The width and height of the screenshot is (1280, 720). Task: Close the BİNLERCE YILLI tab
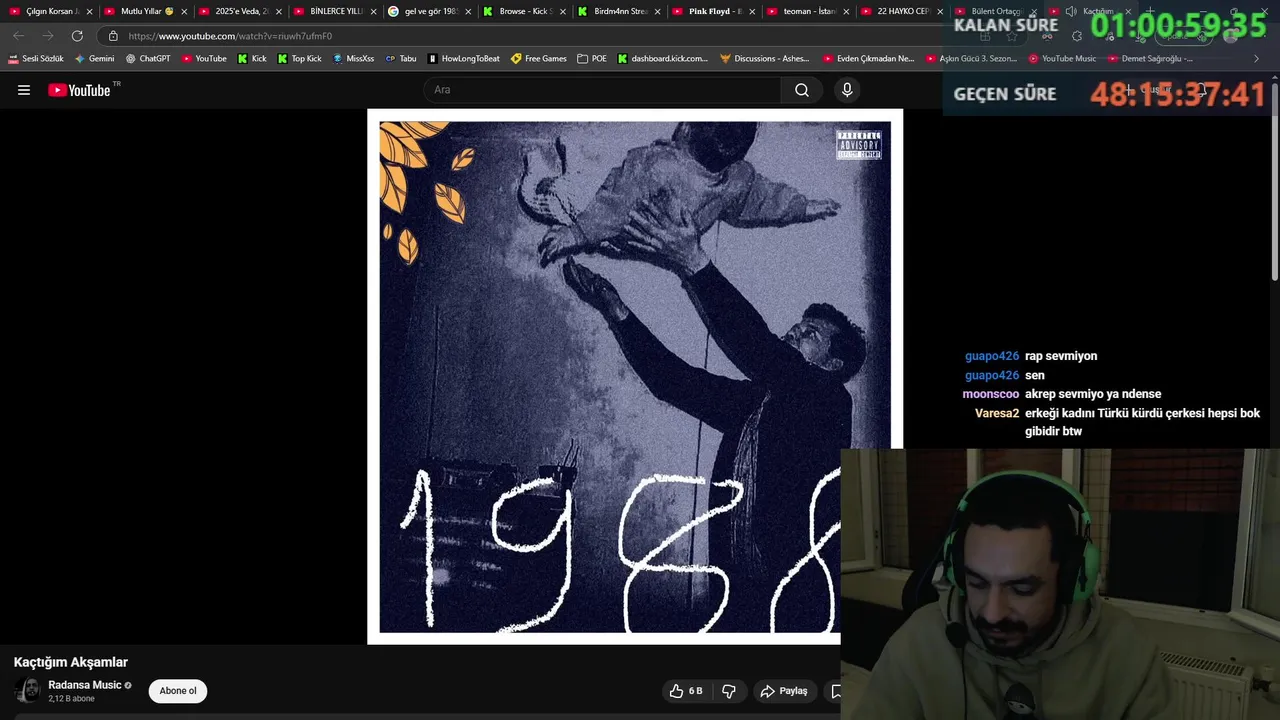[373, 11]
